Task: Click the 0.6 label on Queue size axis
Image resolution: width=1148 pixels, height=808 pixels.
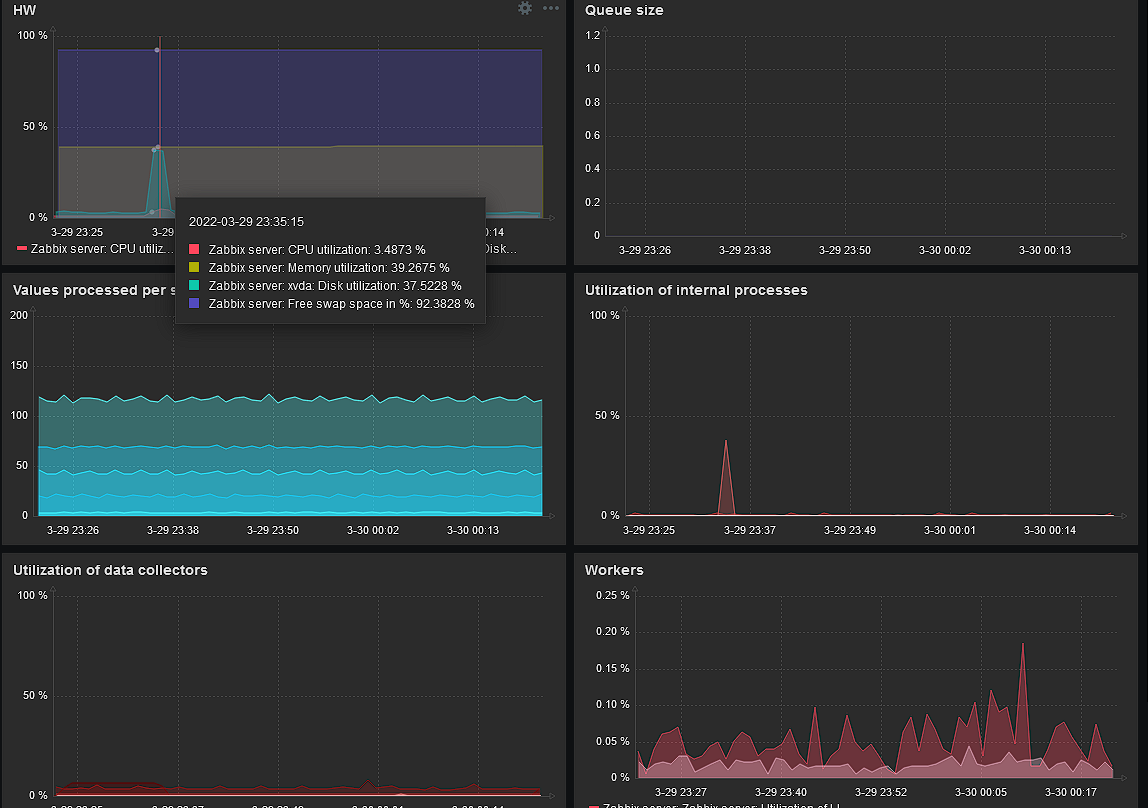Action: tap(592, 135)
